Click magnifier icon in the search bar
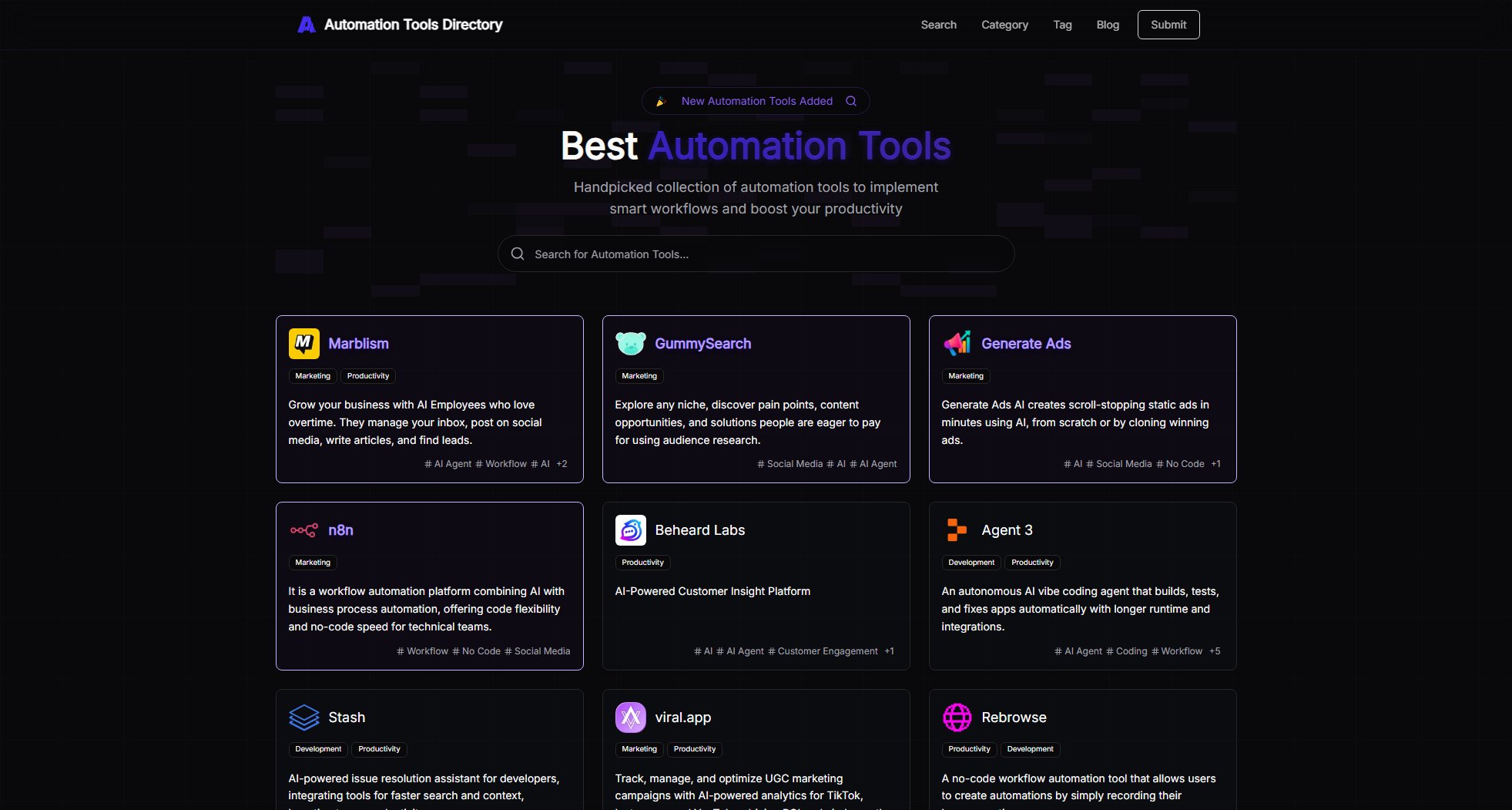 518,254
